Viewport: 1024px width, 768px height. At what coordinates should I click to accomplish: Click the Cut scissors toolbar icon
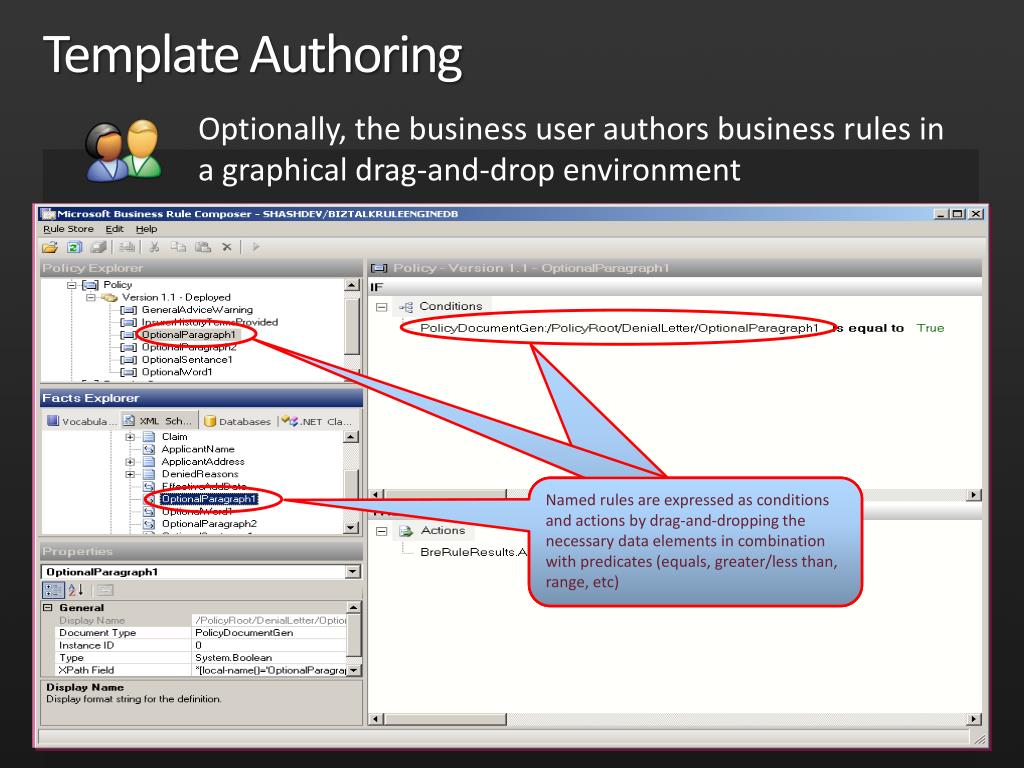pos(155,248)
